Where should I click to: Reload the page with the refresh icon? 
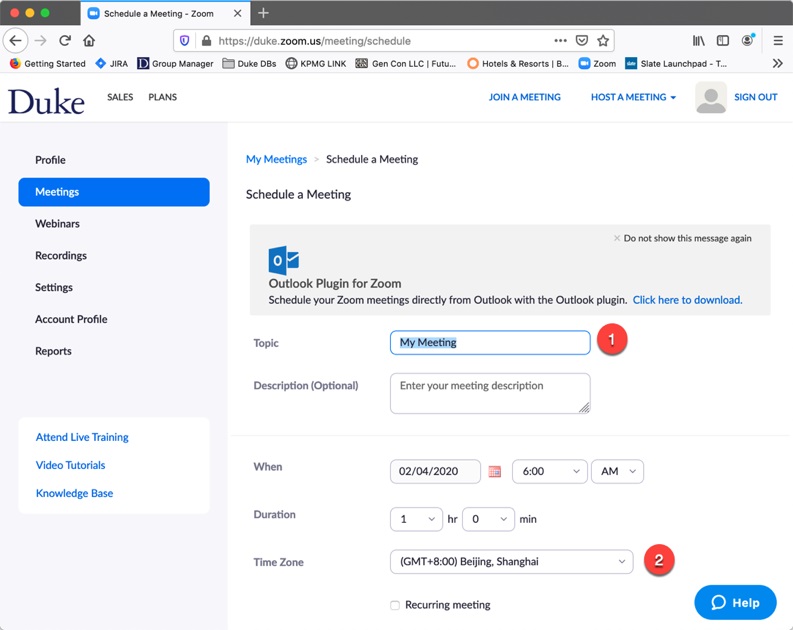pos(65,40)
